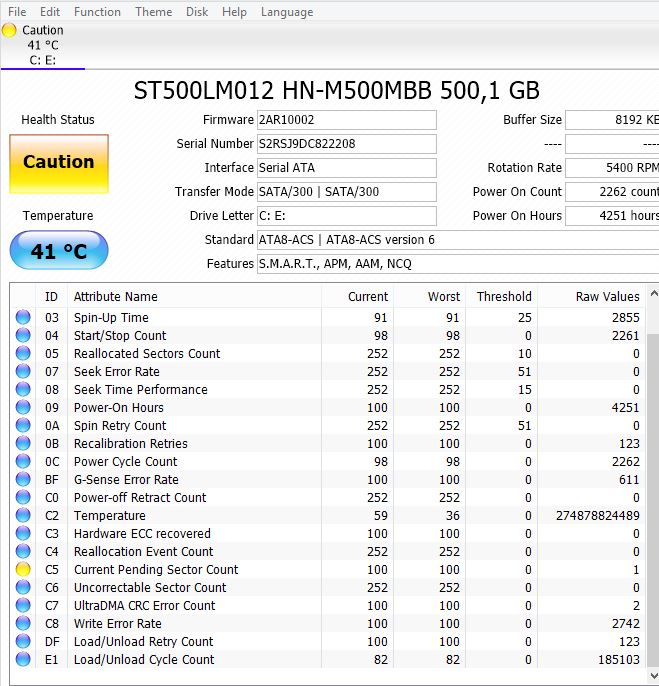Select the Current Pending Sector Count attribute name
The image size is (659, 686).
(x=156, y=570)
